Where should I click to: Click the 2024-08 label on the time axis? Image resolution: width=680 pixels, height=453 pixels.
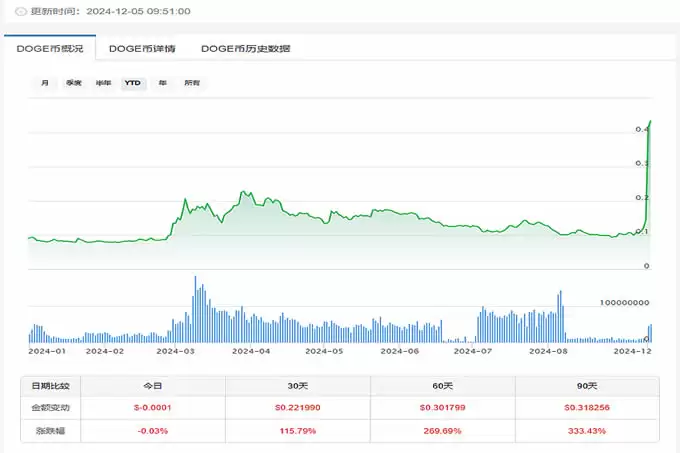548,351
